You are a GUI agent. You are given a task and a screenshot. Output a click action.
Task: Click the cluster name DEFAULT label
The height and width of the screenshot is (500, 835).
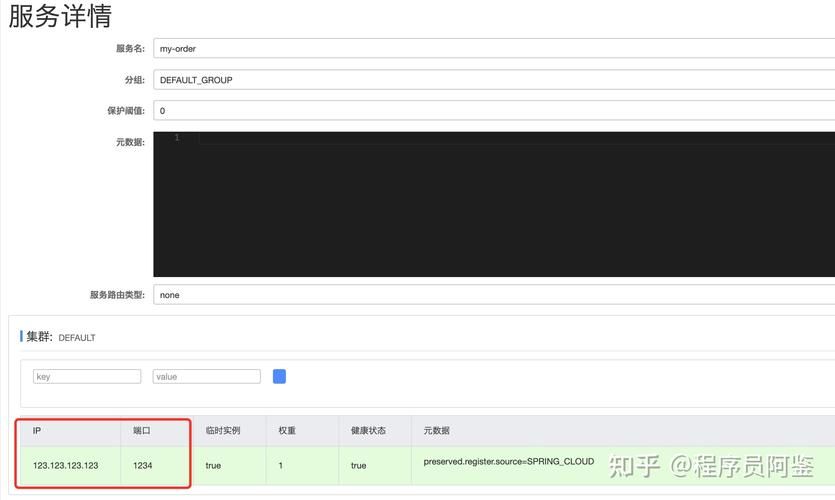[77, 338]
